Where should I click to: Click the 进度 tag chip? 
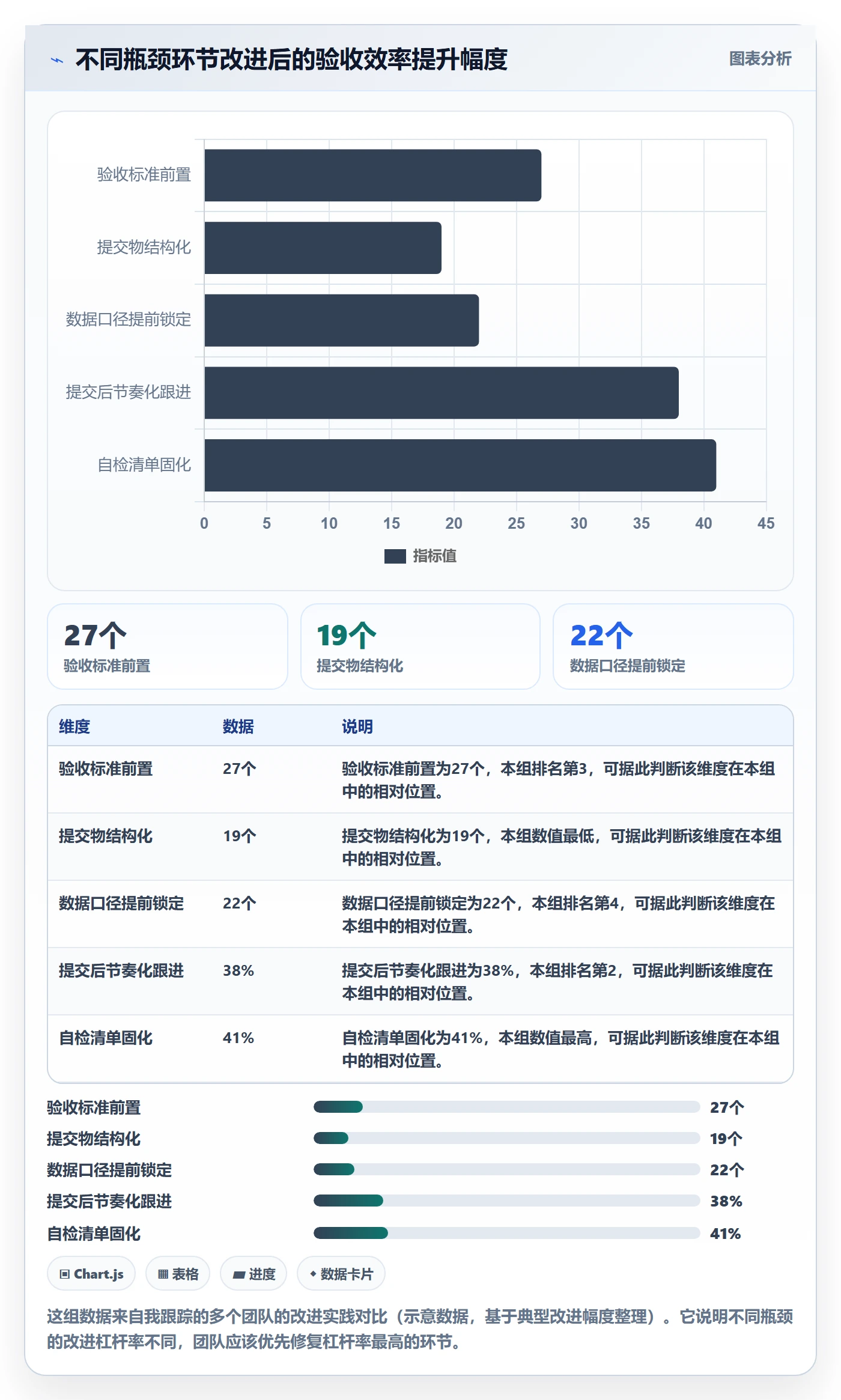pos(254,1273)
